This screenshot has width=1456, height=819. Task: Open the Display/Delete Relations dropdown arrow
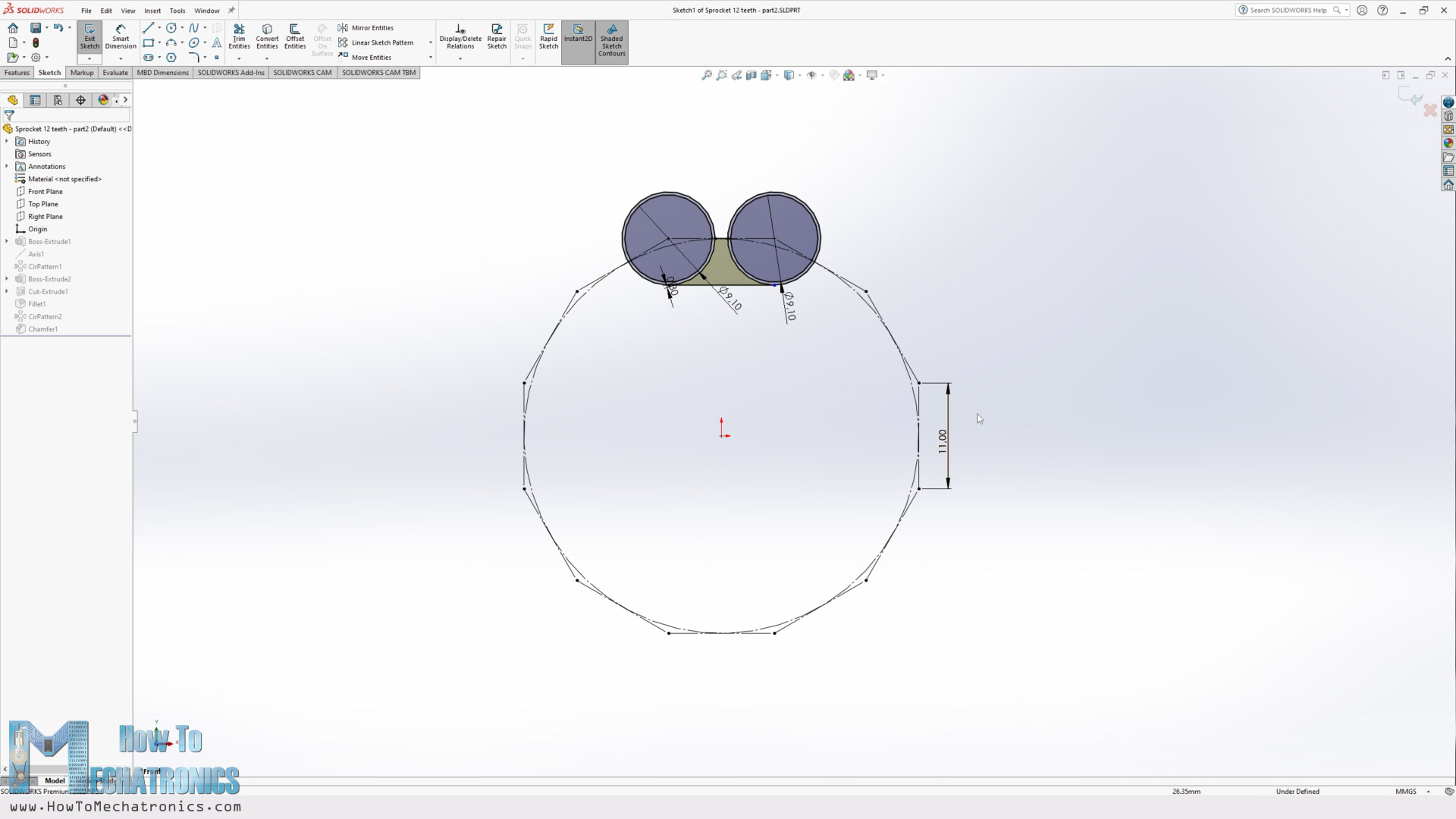[460, 58]
